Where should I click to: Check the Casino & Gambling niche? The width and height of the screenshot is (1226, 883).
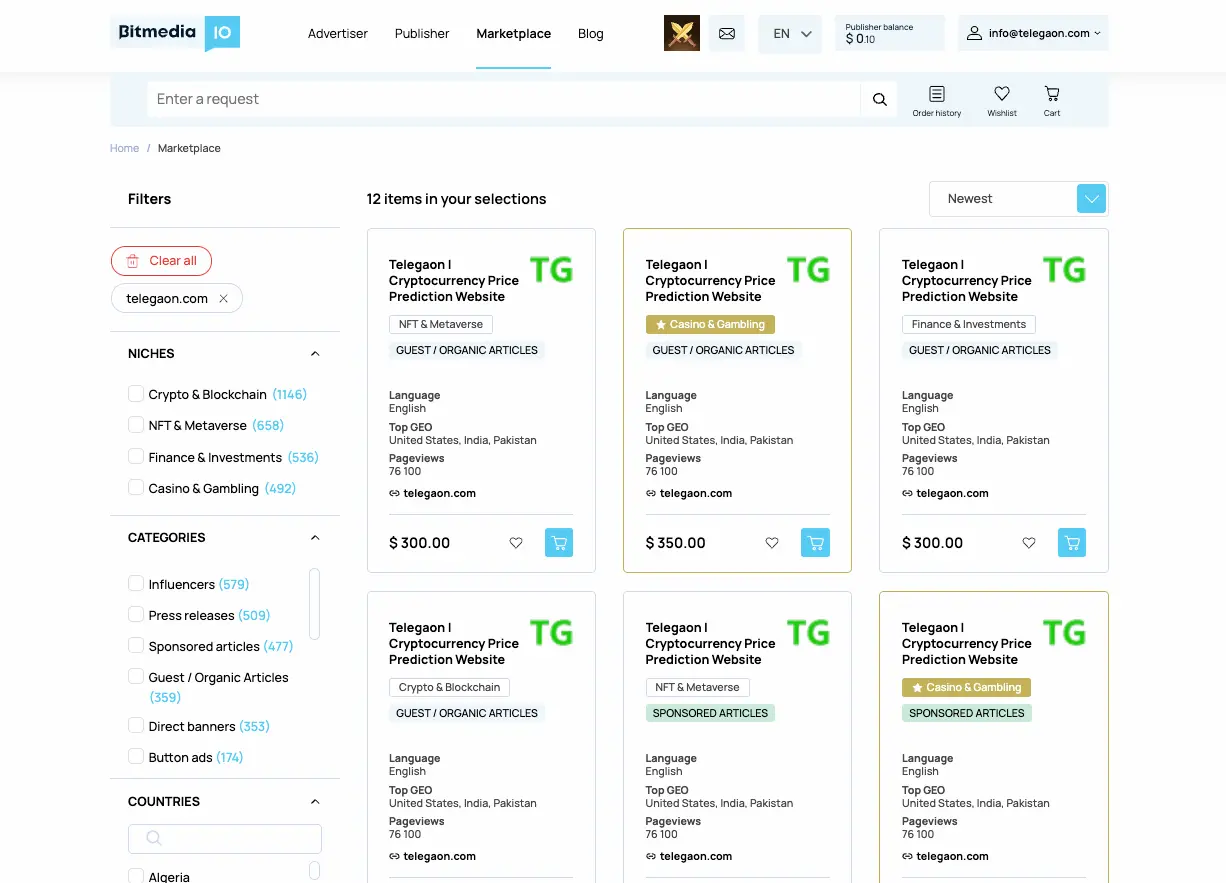click(x=136, y=487)
